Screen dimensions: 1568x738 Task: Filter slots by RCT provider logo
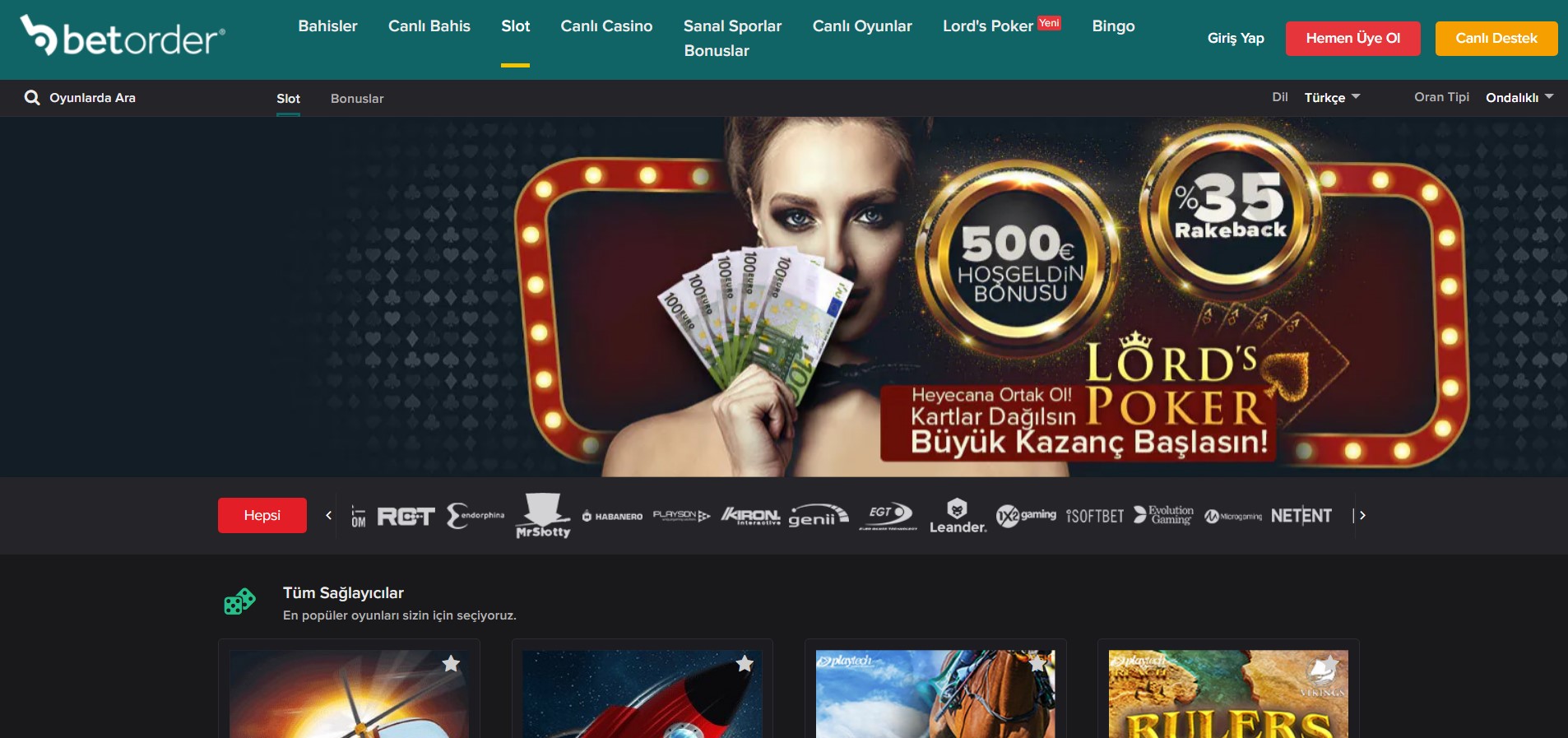coord(406,516)
